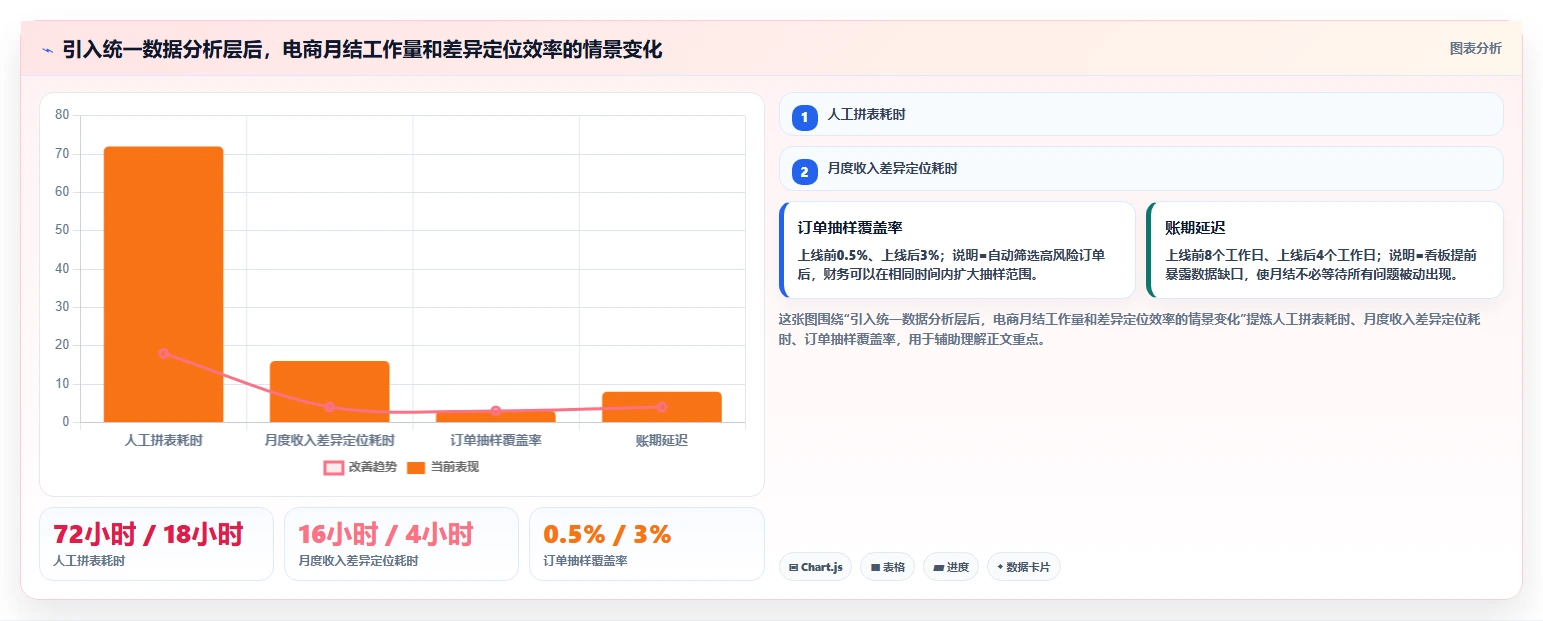The image size is (1543, 621).
Task: Click the 表格 tag
Action: click(x=887, y=567)
